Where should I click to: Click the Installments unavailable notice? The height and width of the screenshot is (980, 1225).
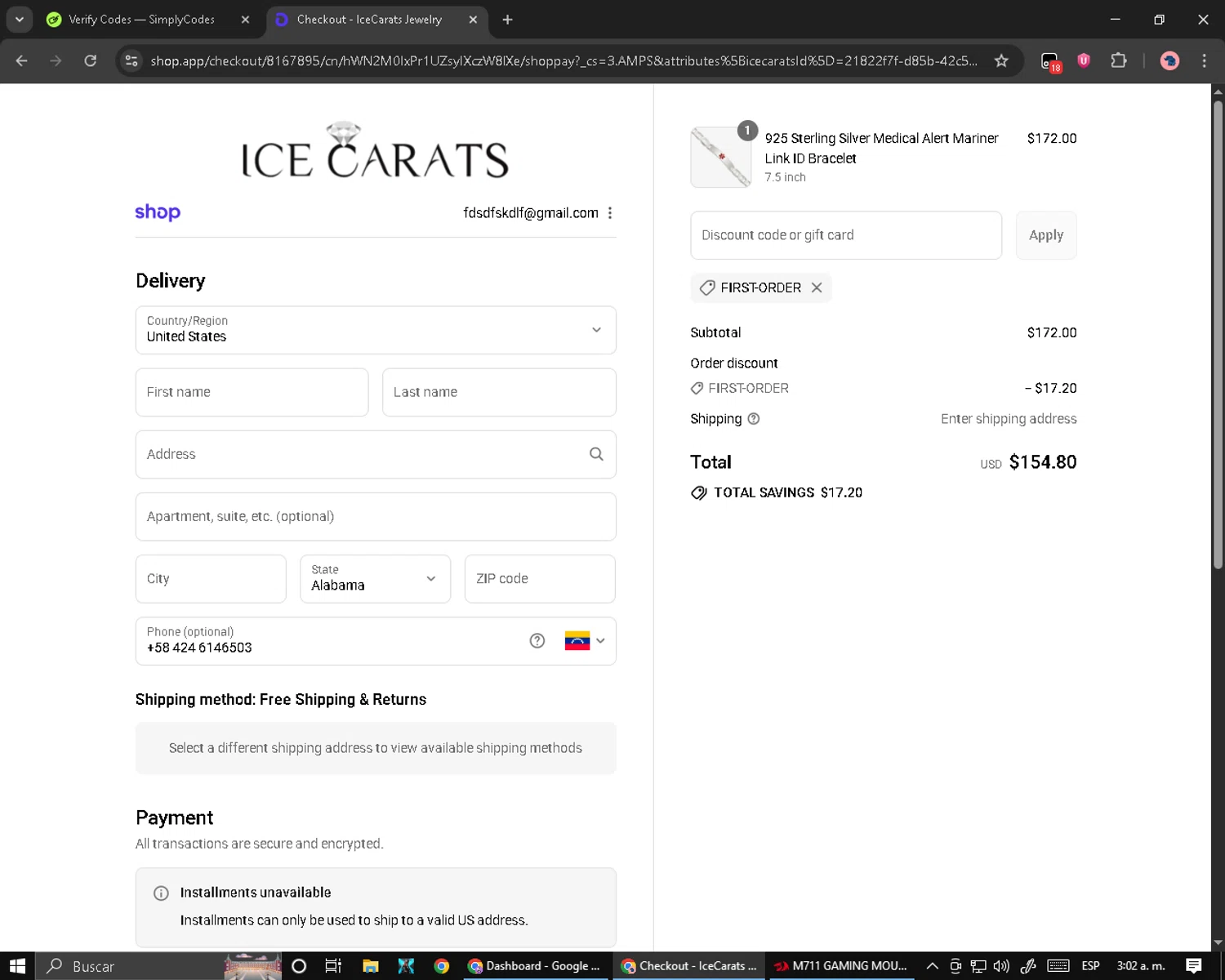point(376,906)
